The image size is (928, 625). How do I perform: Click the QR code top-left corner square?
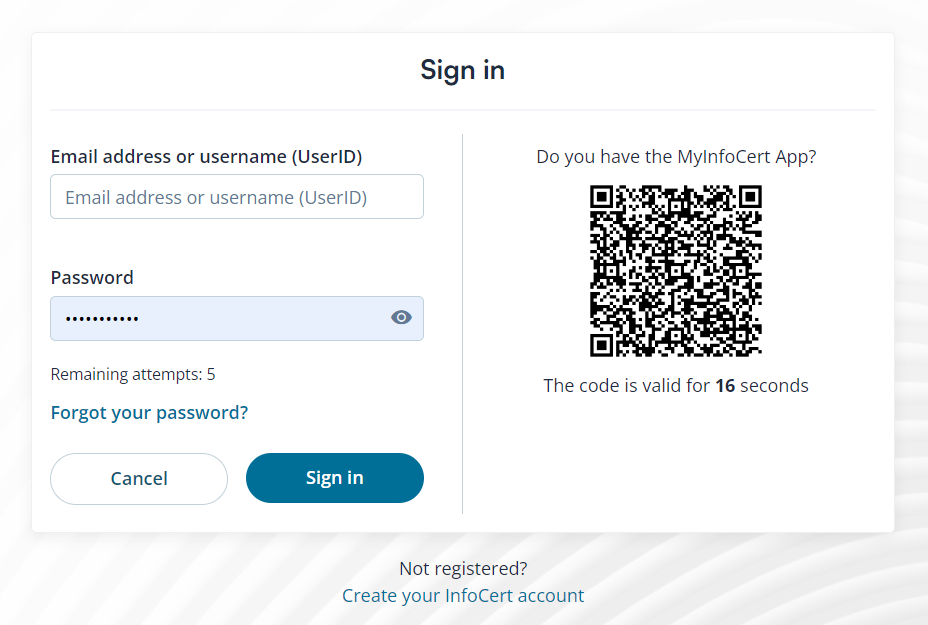(602, 197)
